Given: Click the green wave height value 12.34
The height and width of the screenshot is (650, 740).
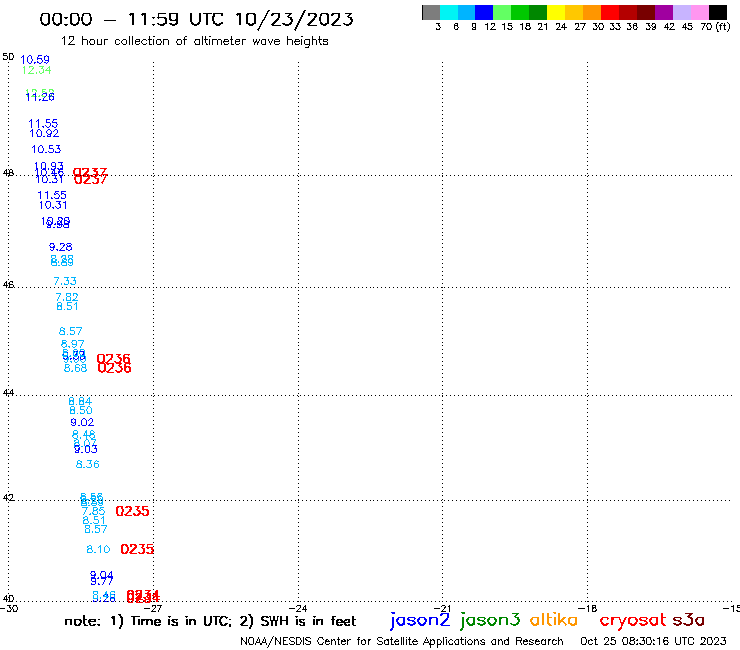Looking at the screenshot, I should [x=37, y=70].
